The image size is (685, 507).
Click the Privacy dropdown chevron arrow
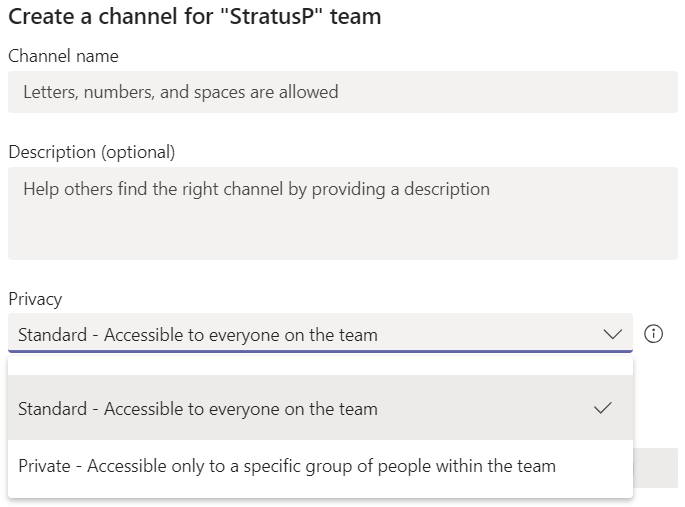pos(613,335)
